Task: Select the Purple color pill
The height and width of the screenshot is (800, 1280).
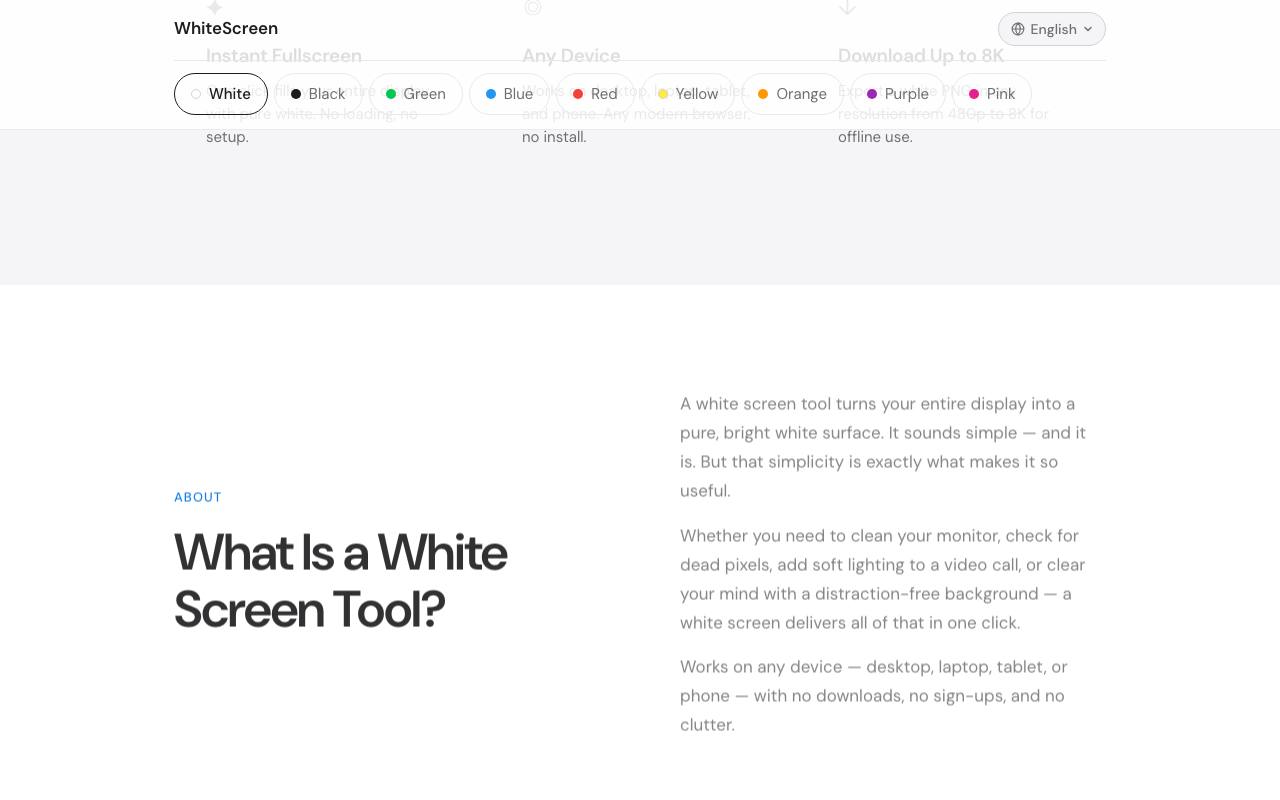Action: (x=898, y=94)
